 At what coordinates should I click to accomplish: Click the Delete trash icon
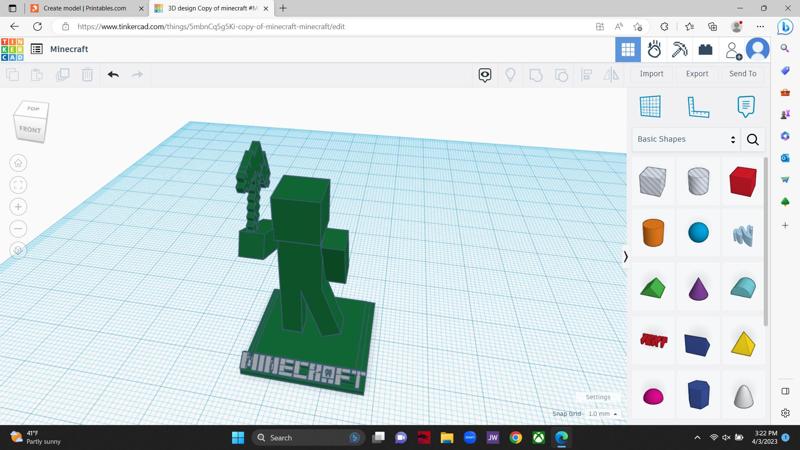(x=87, y=75)
